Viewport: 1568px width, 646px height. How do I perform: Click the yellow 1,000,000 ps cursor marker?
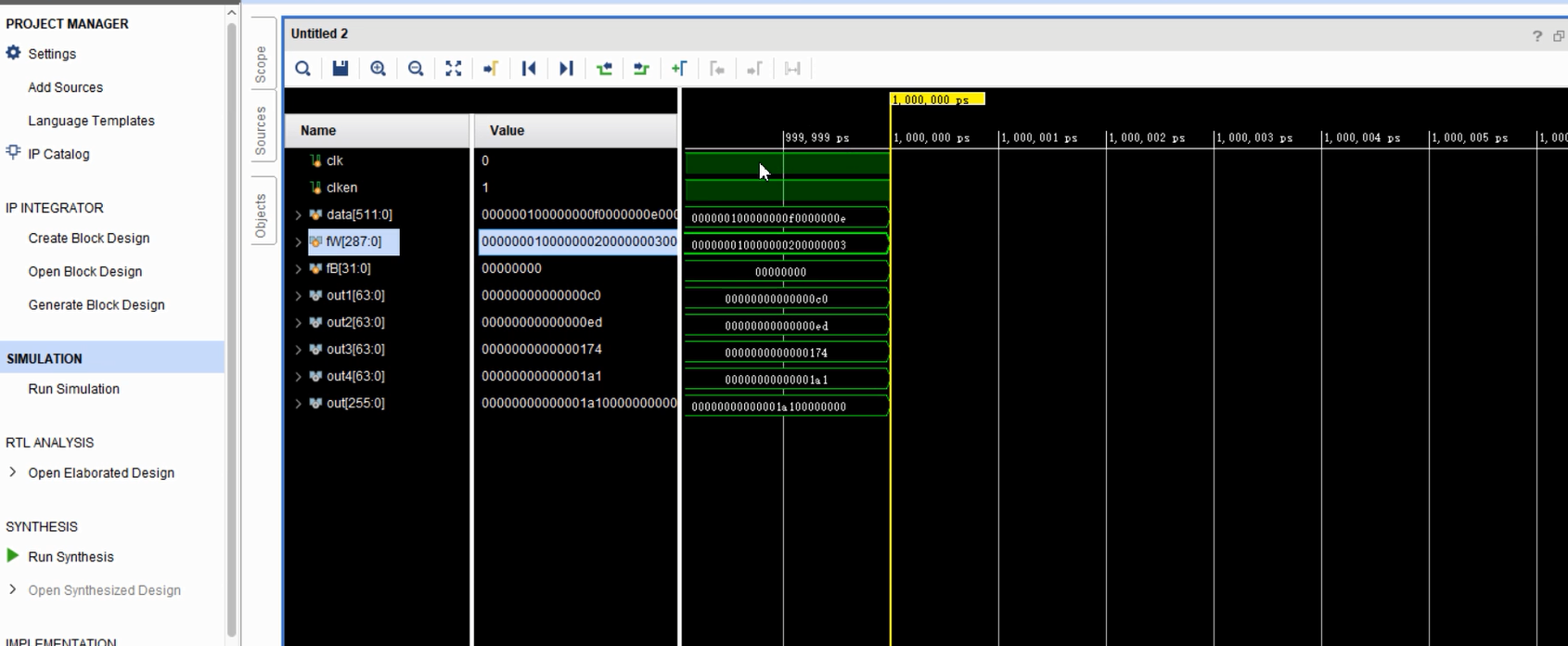937,99
